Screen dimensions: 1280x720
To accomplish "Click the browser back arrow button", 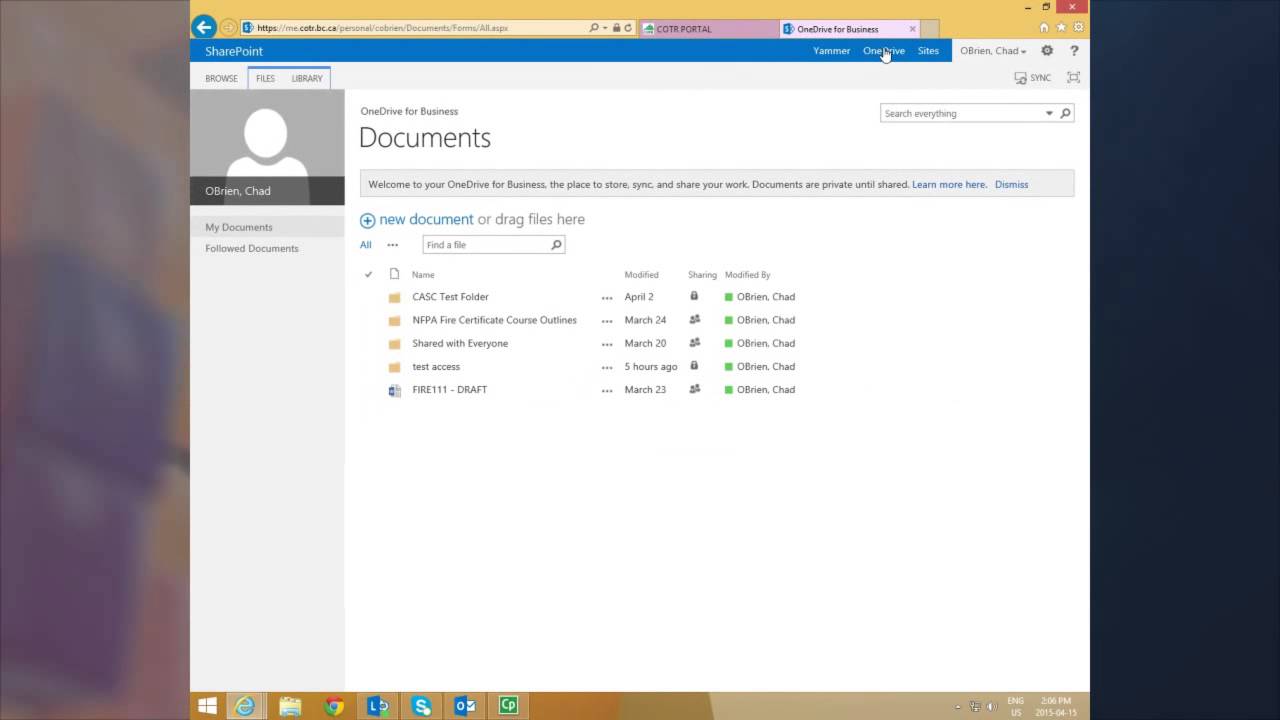I will 204,28.
